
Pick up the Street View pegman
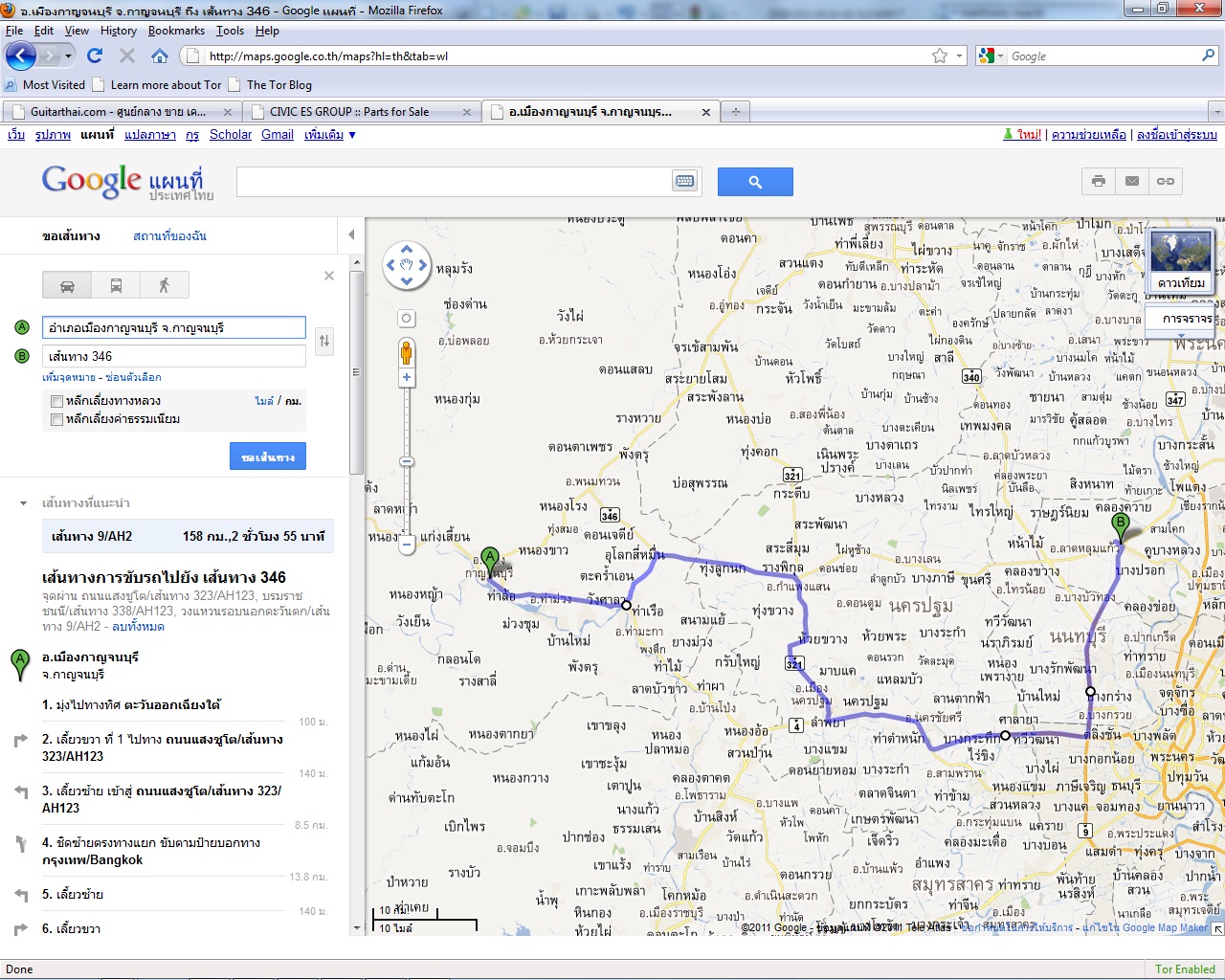[407, 353]
